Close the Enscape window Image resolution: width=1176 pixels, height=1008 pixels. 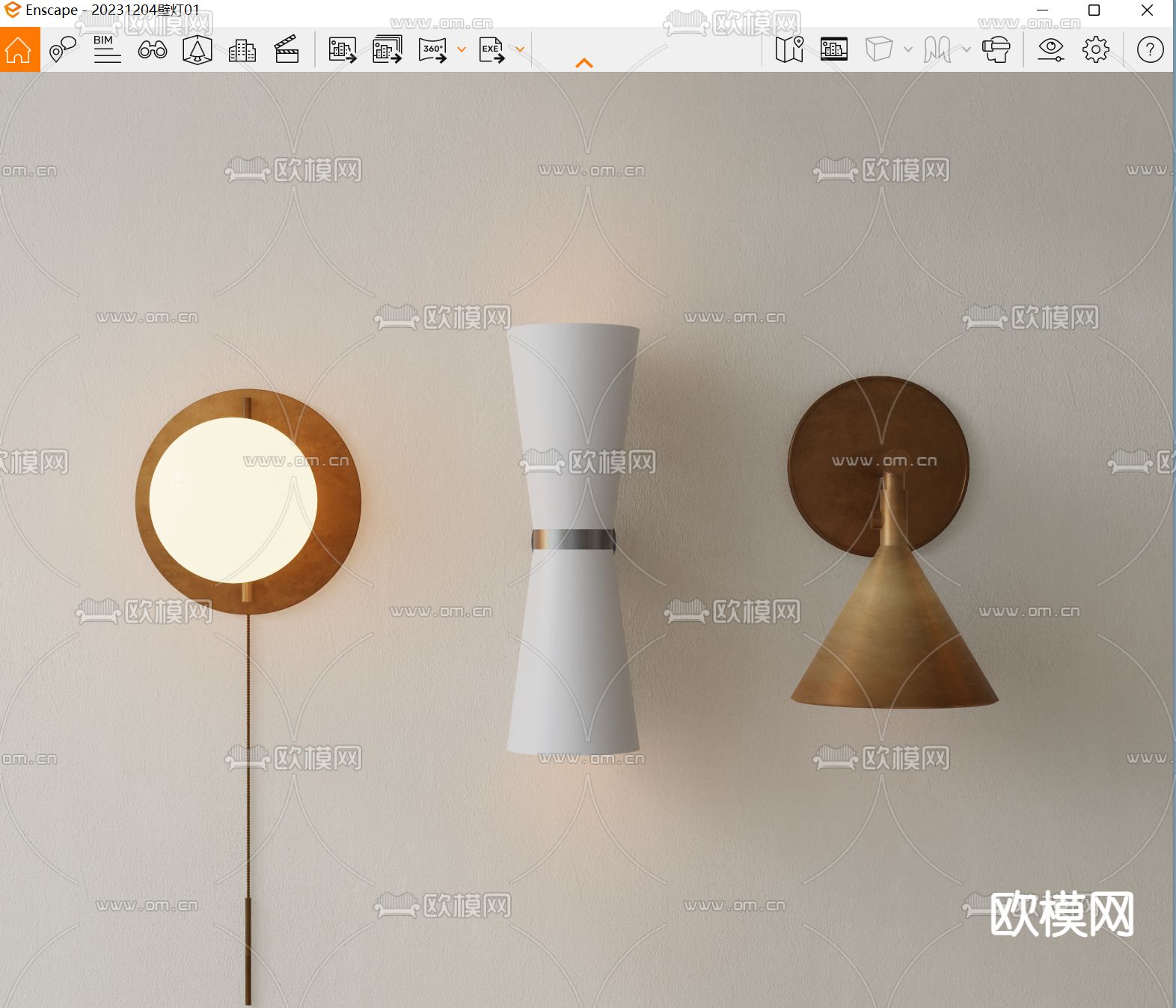(x=1147, y=10)
